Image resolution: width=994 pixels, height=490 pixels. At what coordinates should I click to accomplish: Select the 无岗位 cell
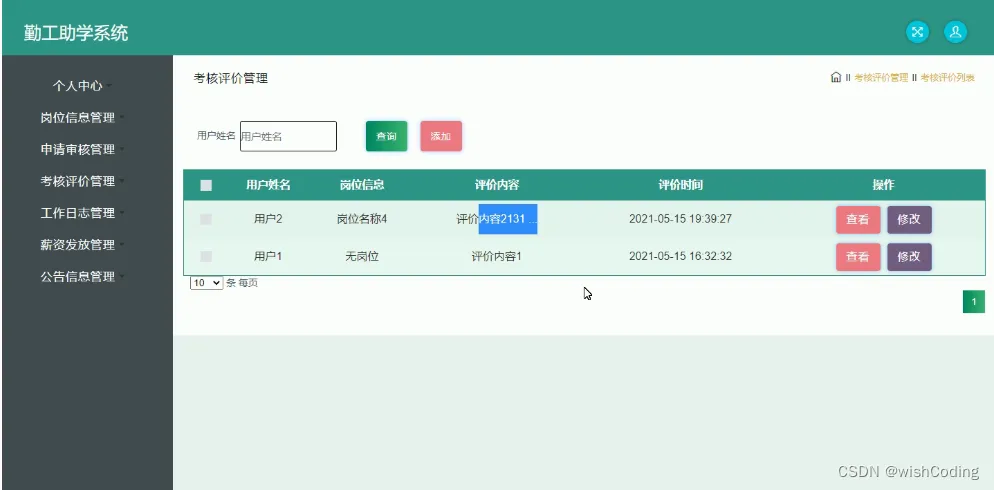pos(362,257)
